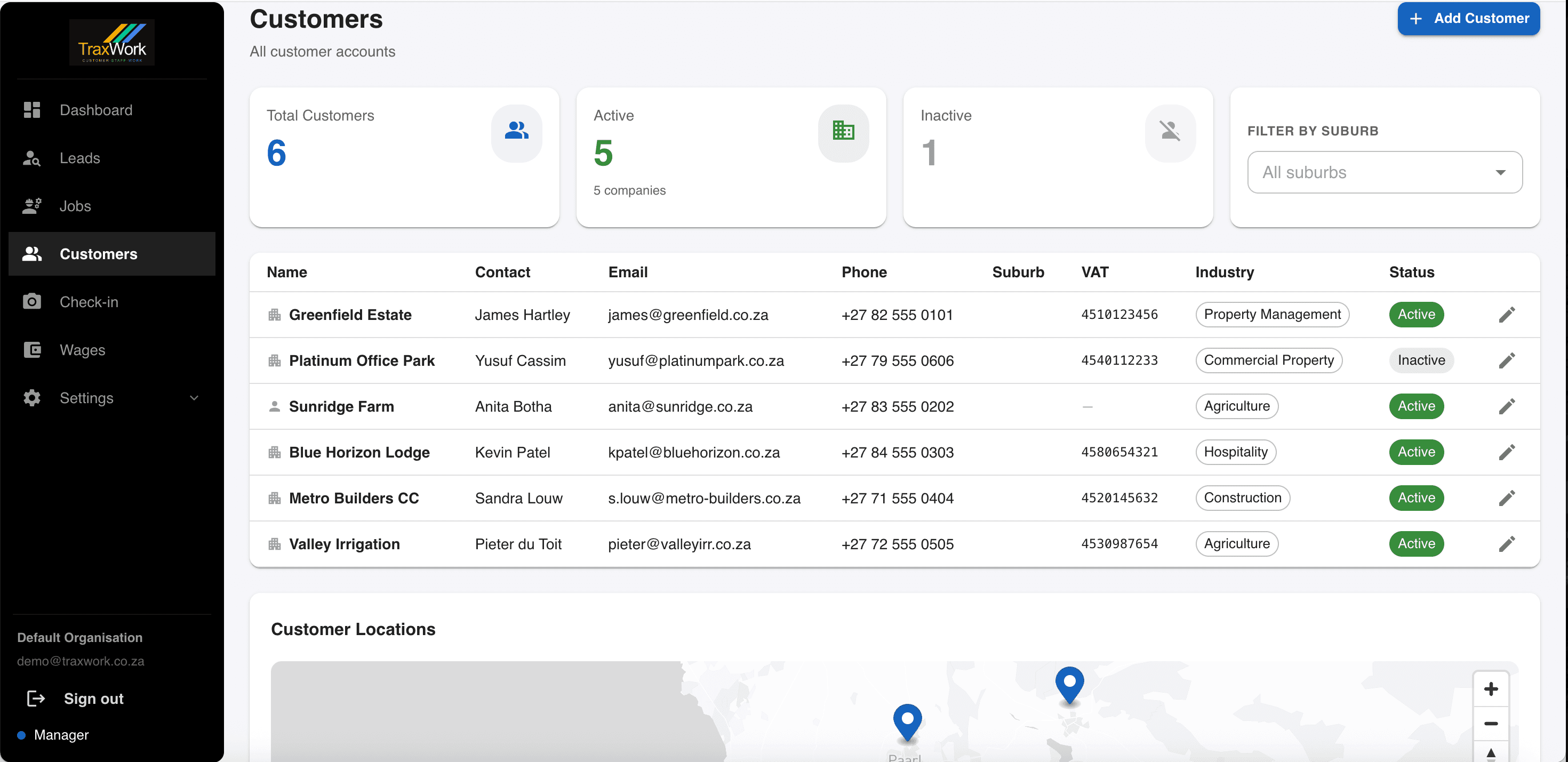
Task: Click the Industry column header
Action: point(1224,272)
